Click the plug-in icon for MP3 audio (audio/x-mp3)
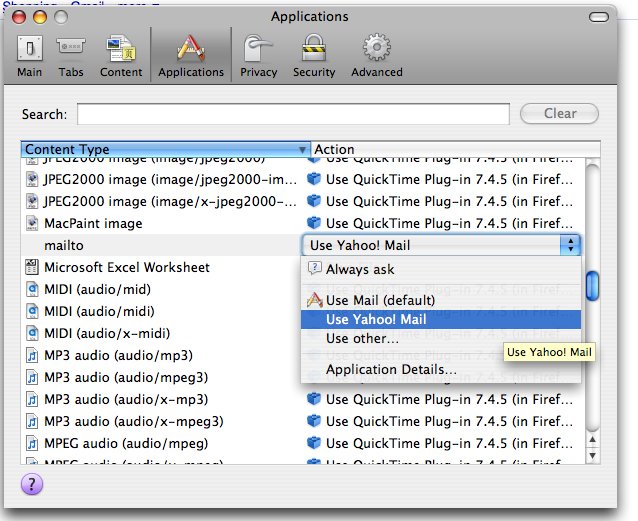The width and height of the screenshot is (638, 521). click(314, 399)
